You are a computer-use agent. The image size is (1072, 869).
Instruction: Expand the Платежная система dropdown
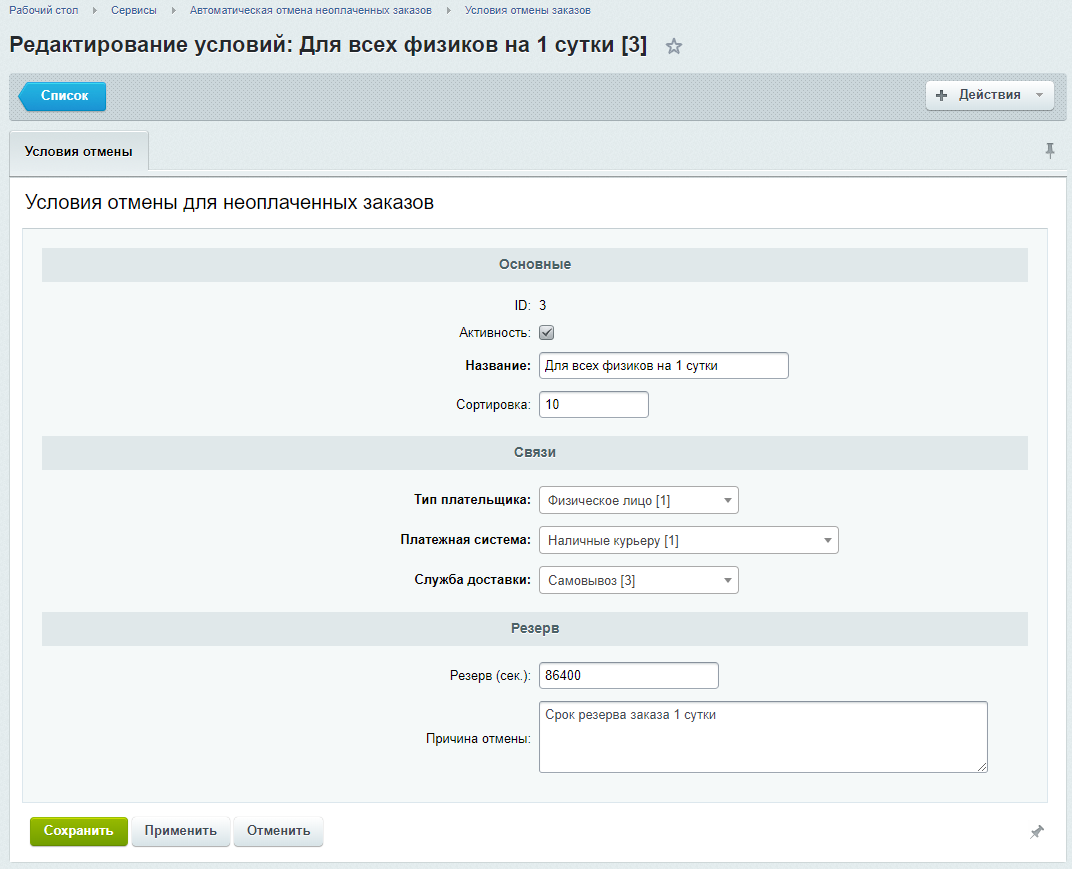pos(688,541)
